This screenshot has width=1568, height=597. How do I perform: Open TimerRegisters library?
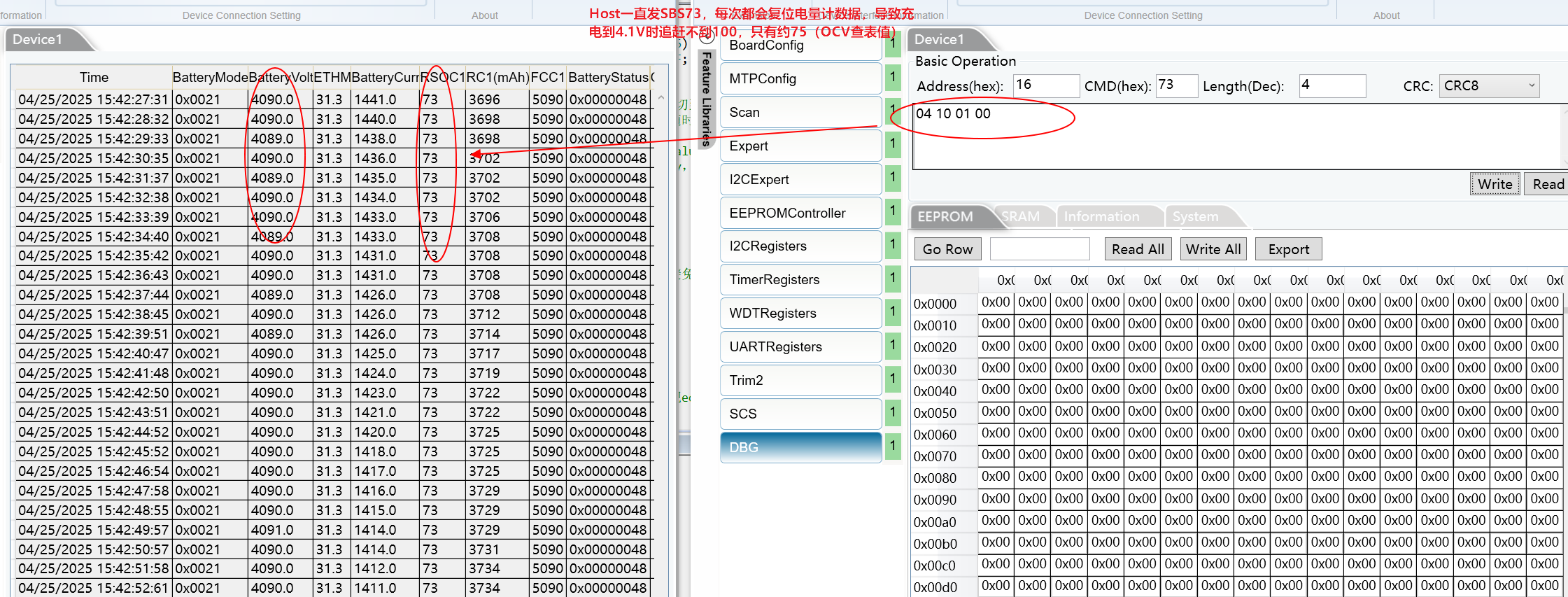tap(800, 279)
